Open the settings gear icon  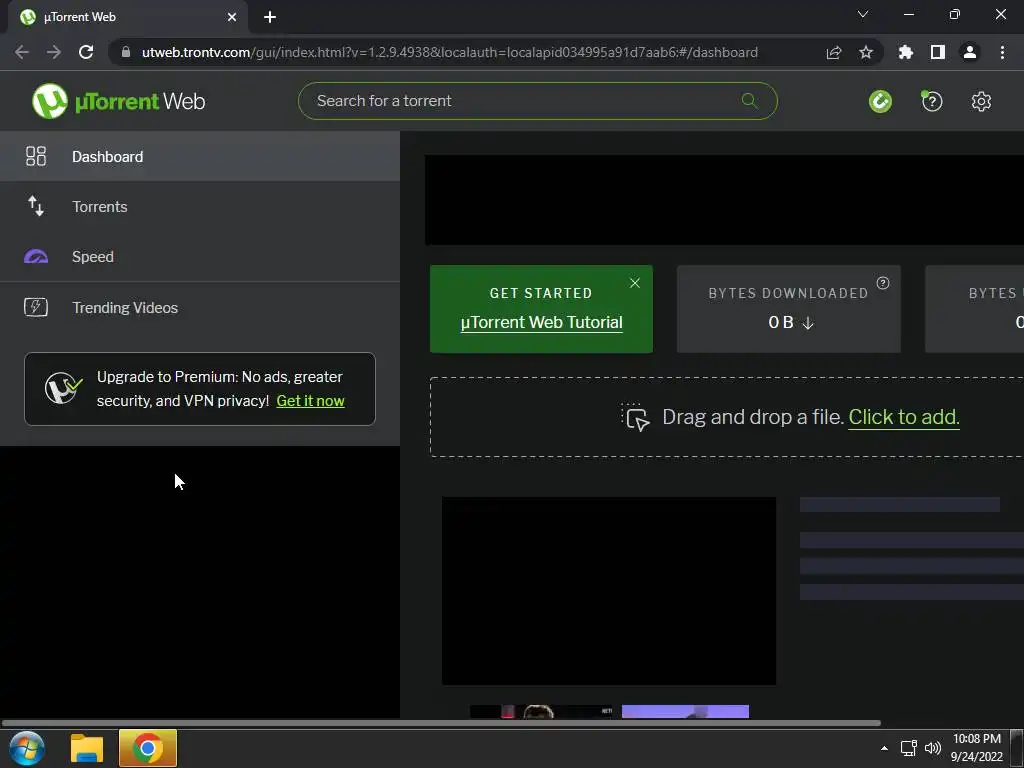point(981,101)
